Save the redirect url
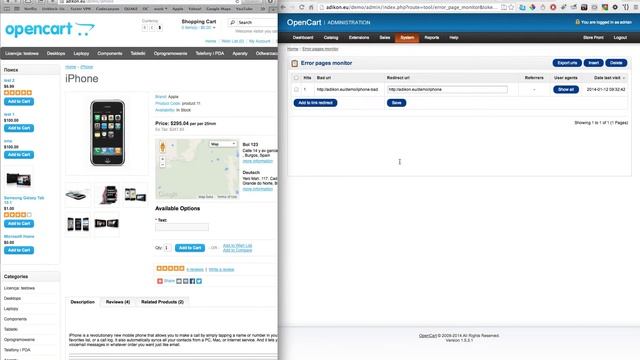 (396, 103)
